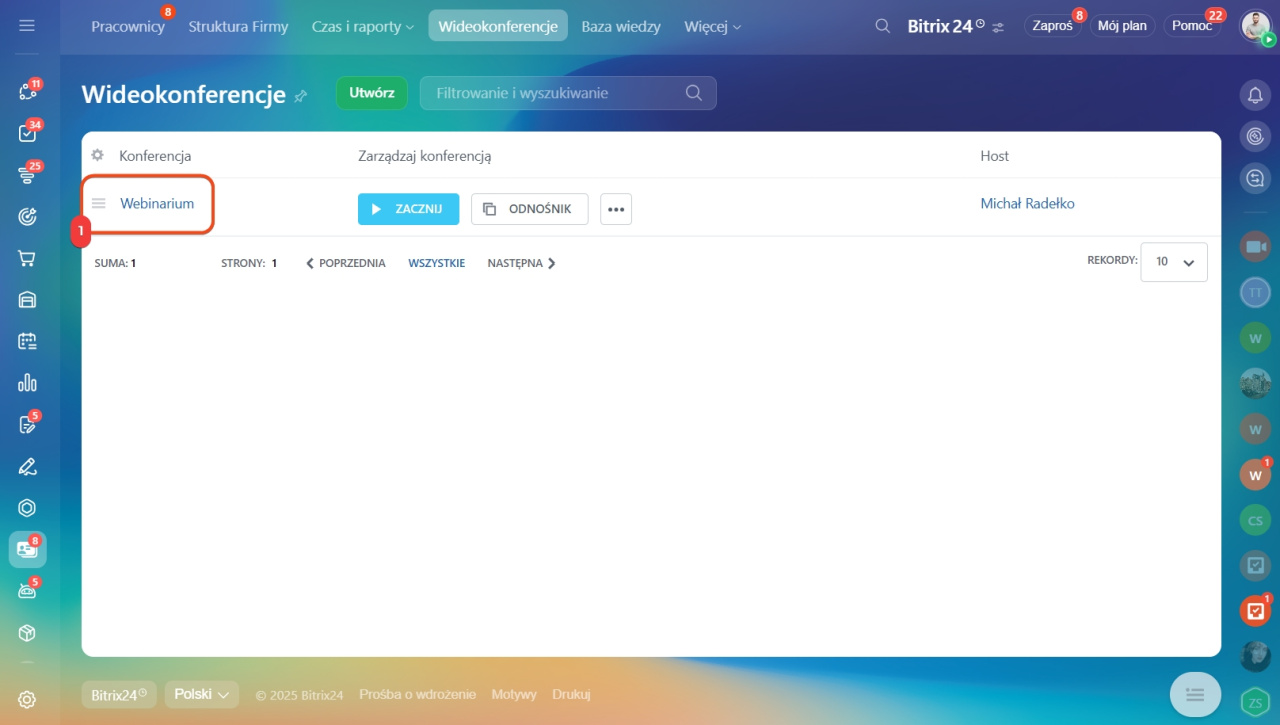Open the notifications bell icon
The width and height of the screenshot is (1280, 725).
click(x=1255, y=95)
